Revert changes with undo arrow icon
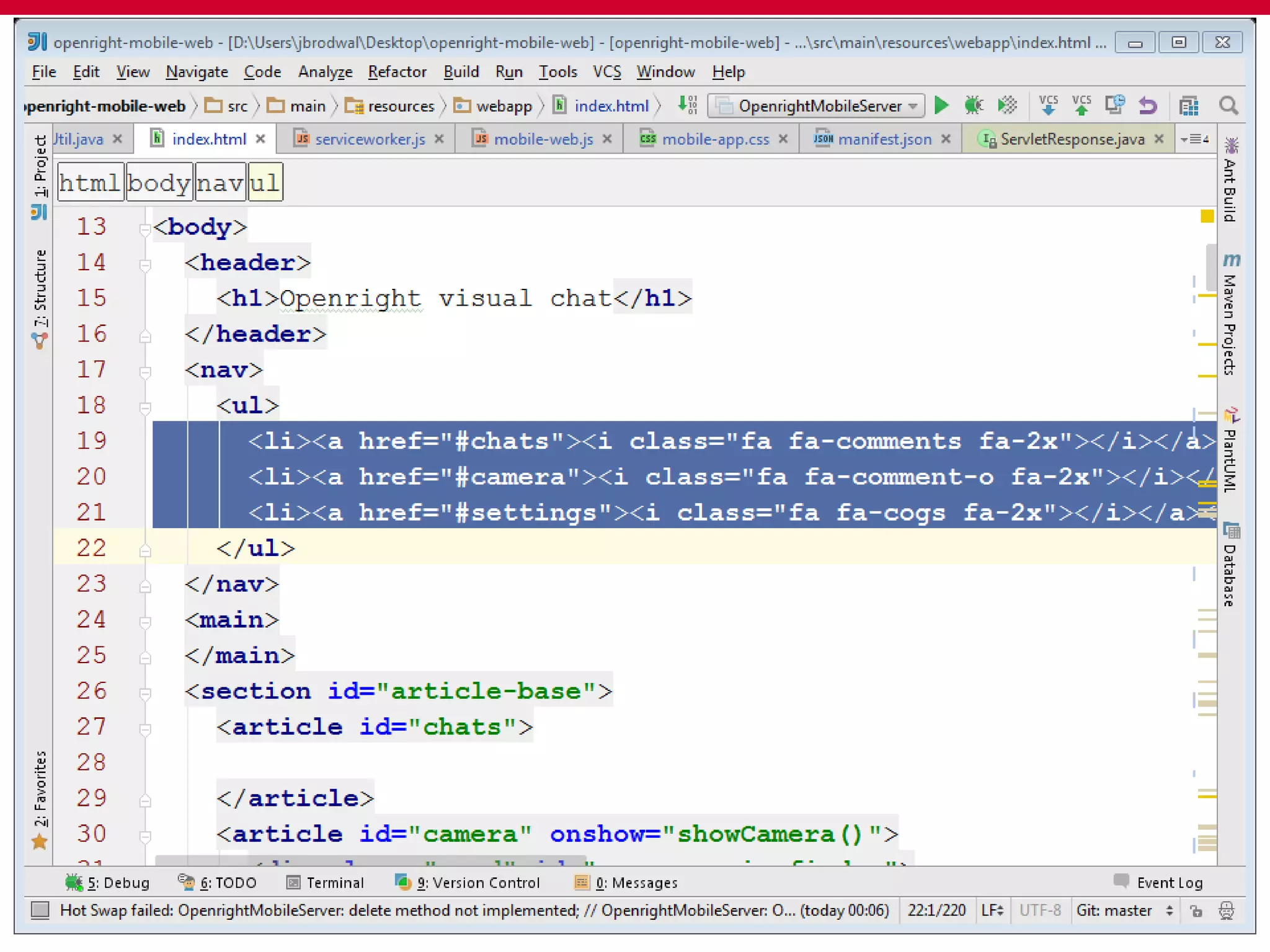 tap(1148, 106)
